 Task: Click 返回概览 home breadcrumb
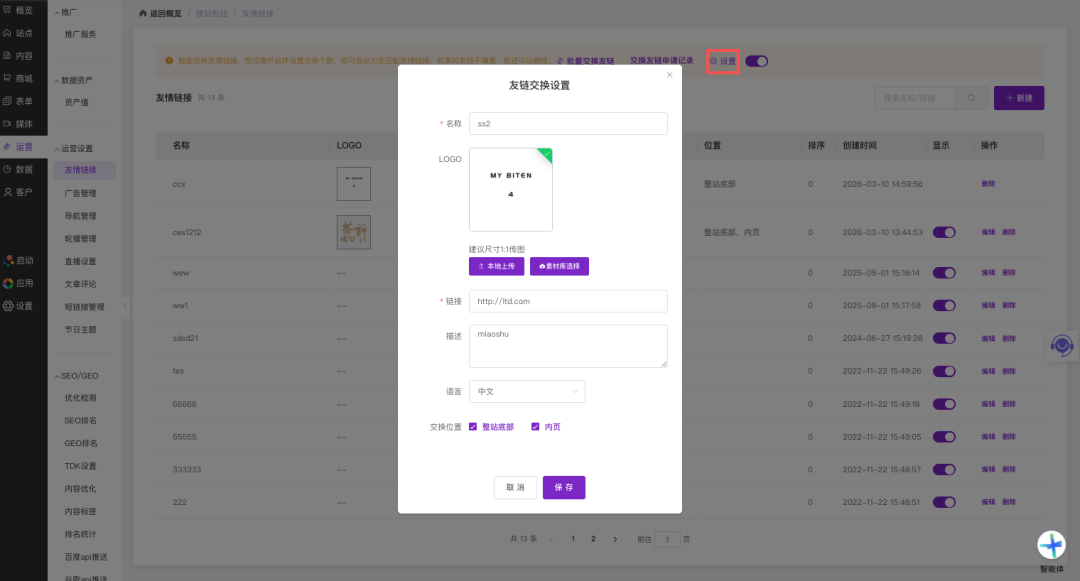point(160,14)
